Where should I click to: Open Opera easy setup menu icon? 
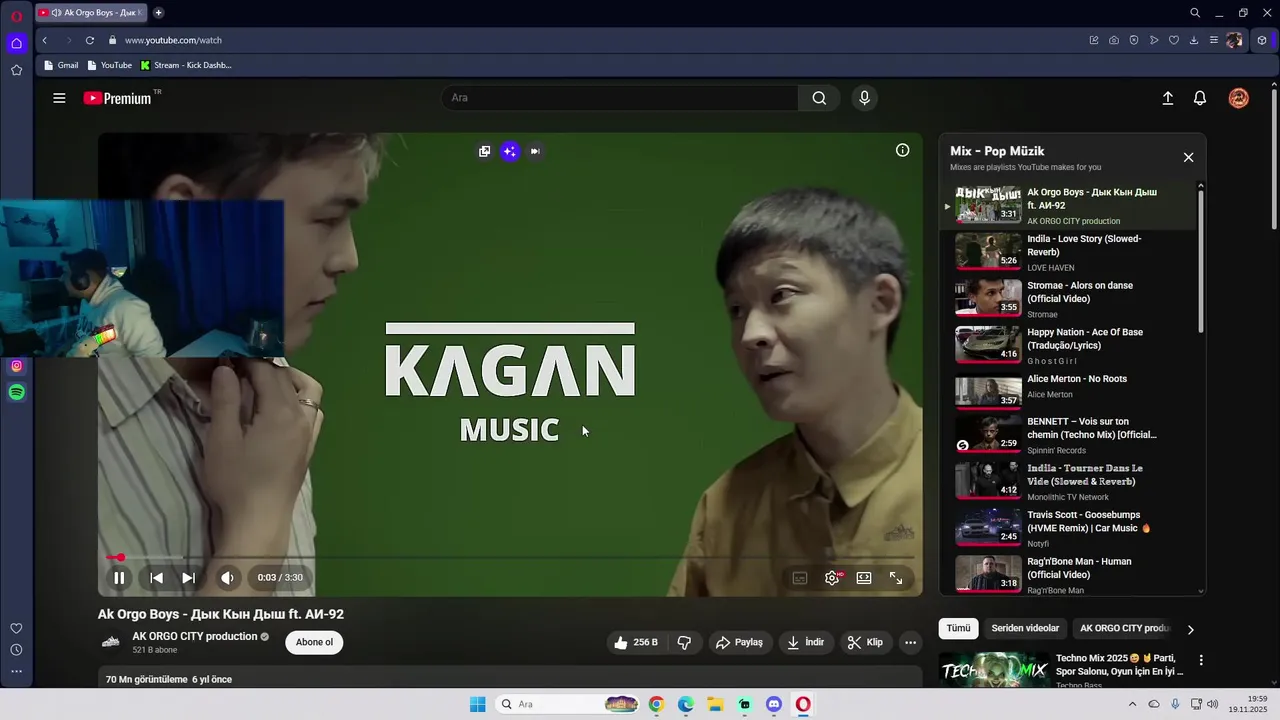(x=1213, y=40)
